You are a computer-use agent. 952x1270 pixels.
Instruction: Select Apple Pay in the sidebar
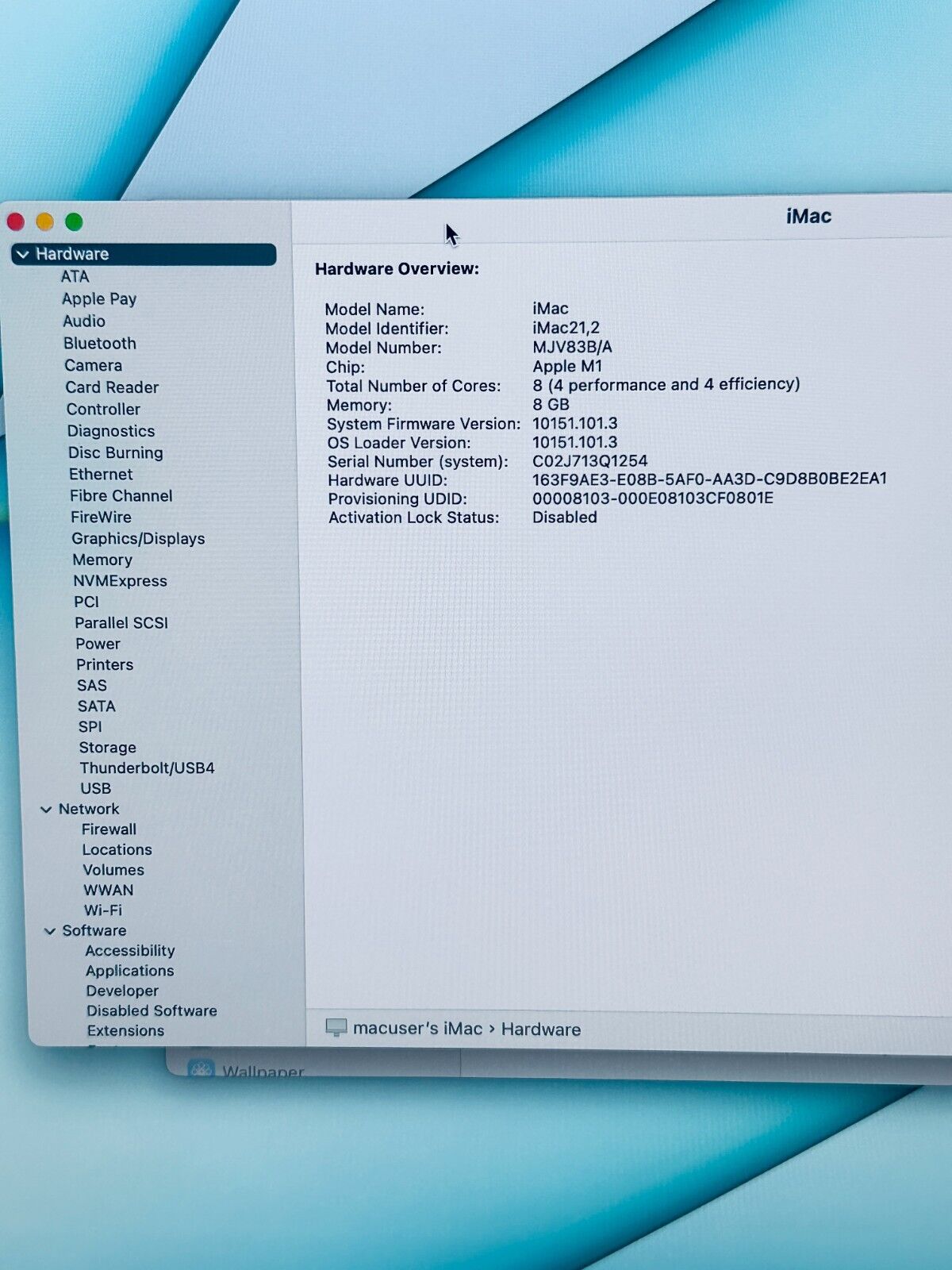click(99, 298)
